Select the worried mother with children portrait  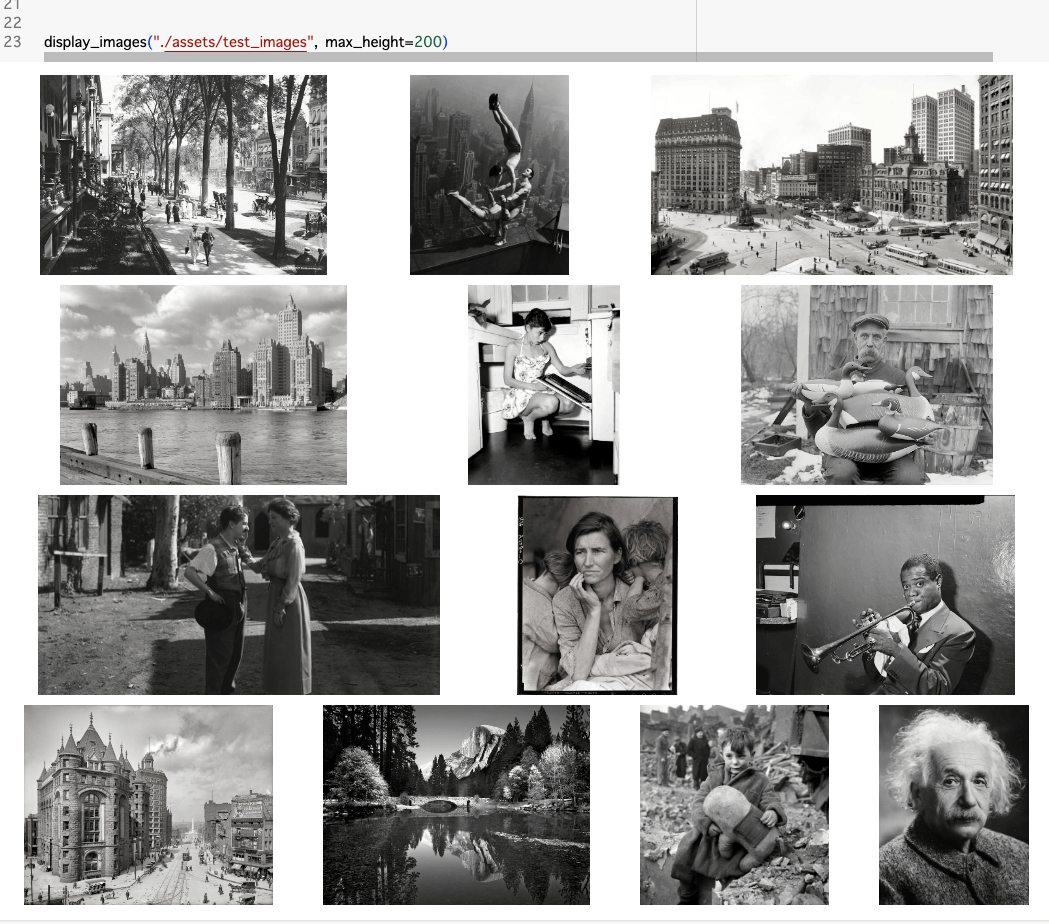click(597, 595)
